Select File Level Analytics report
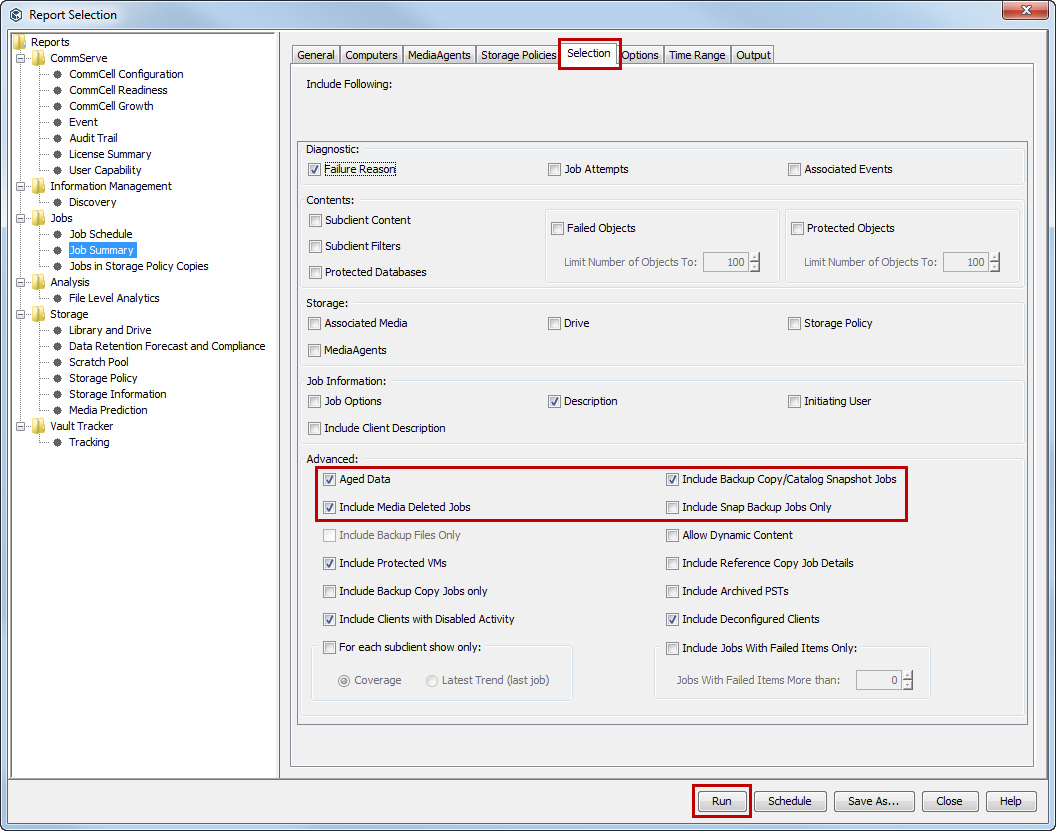 114,298
